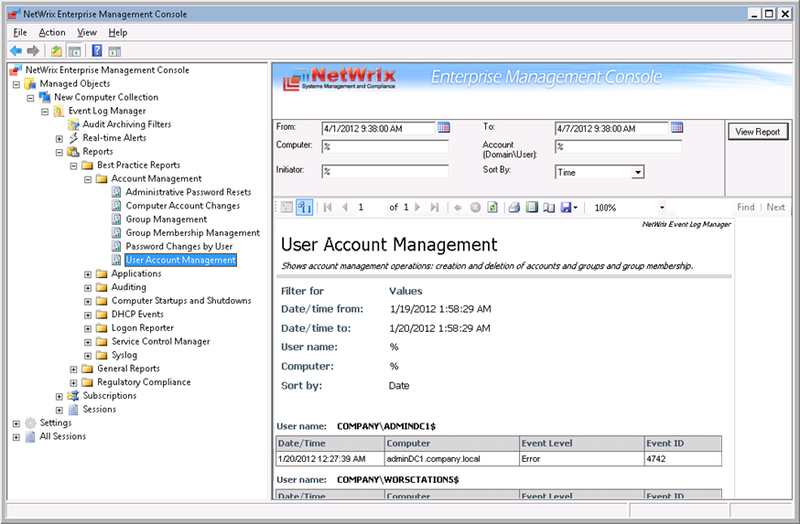Click the Help icon in the toolbar

[x=97, y=50]
